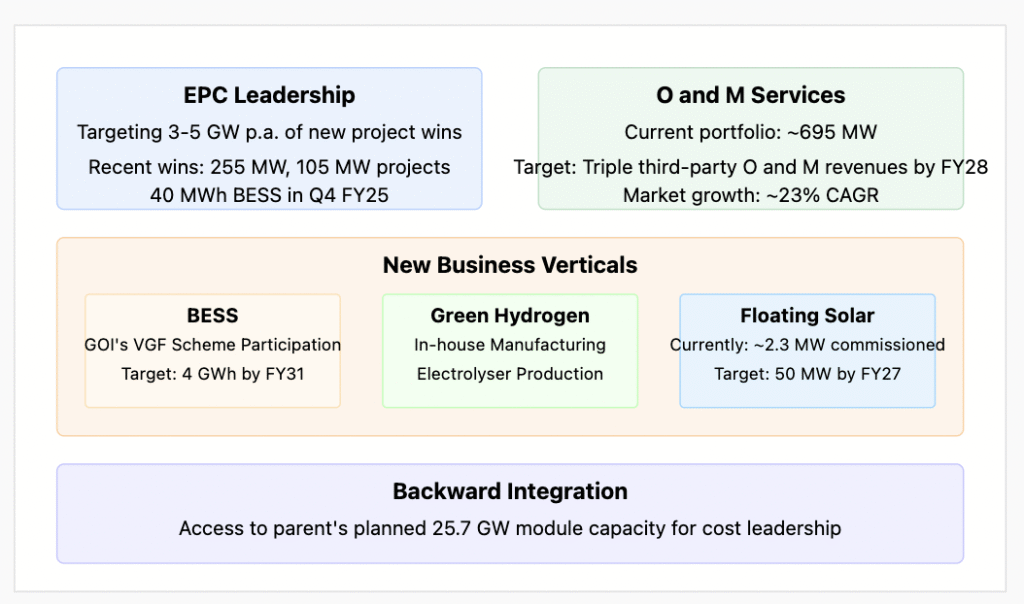Image resolution: width=1024 pixels, height=604 pixels.
Task: Select 'Market growth: ~23% CAGR' text
Action: coord(750,195)
